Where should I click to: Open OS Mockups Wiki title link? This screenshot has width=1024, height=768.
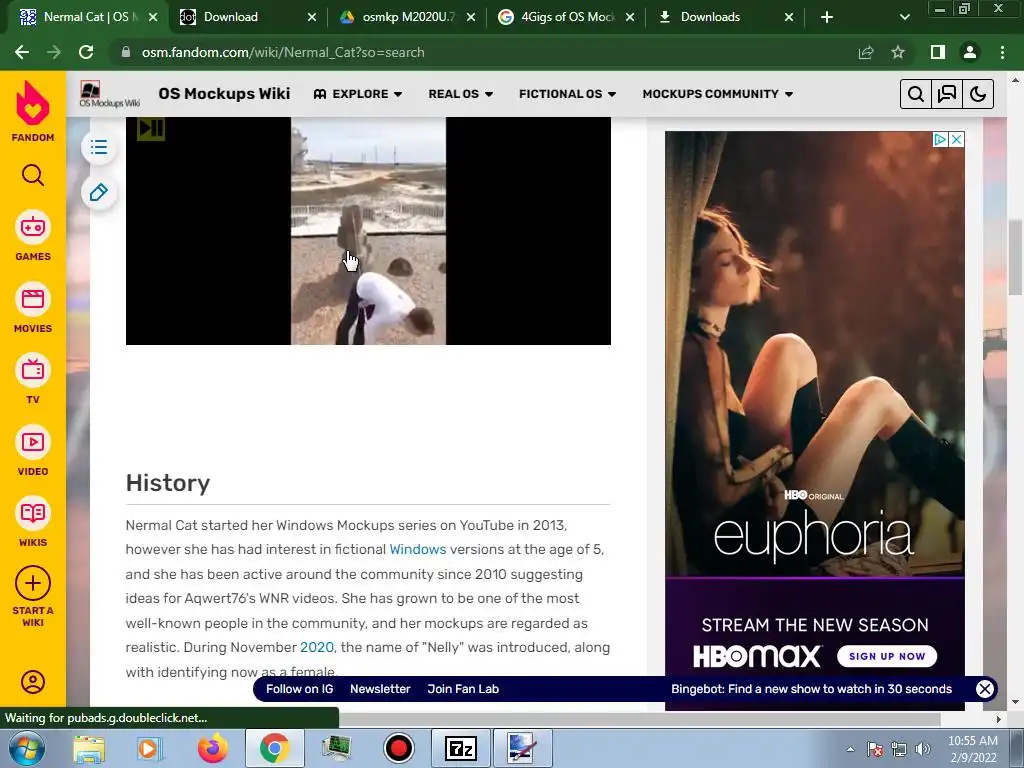click(x=224, y=94)
